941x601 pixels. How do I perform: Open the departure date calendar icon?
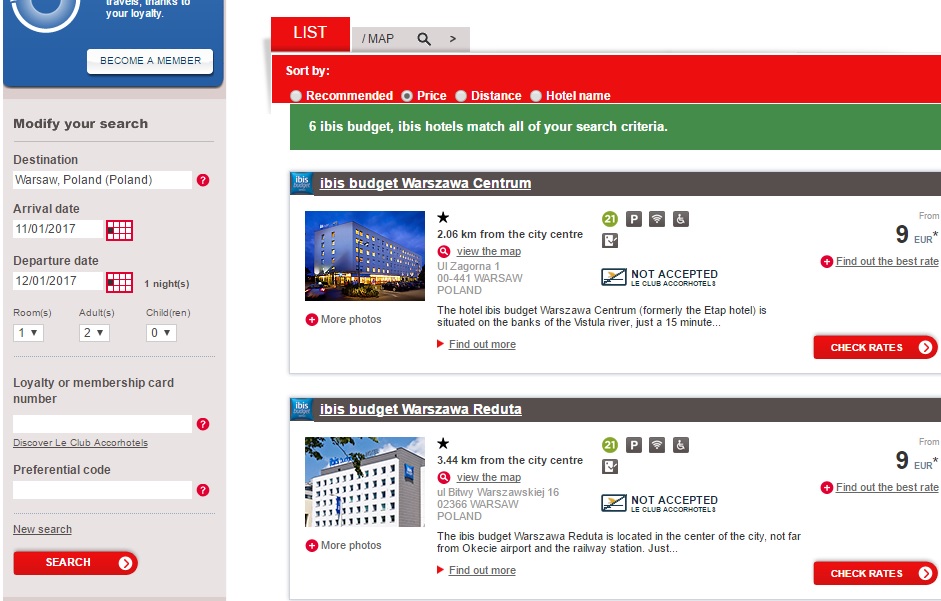click(119, 282)
